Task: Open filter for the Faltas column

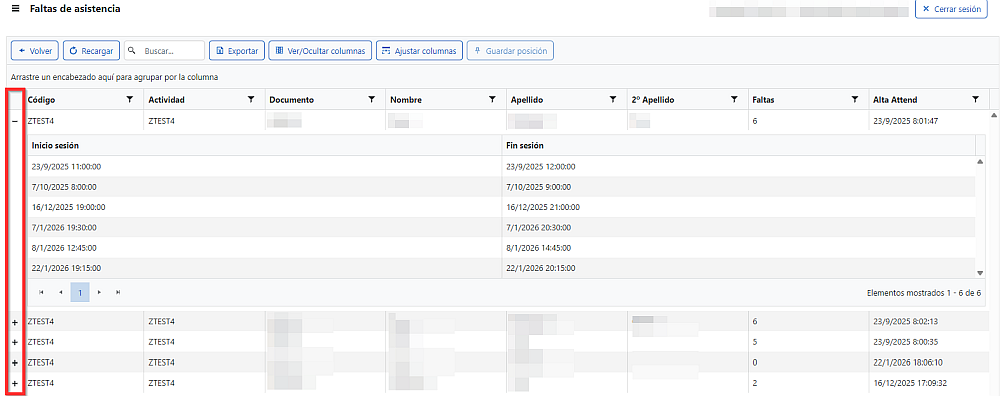Action: click(x=854, y=99)
